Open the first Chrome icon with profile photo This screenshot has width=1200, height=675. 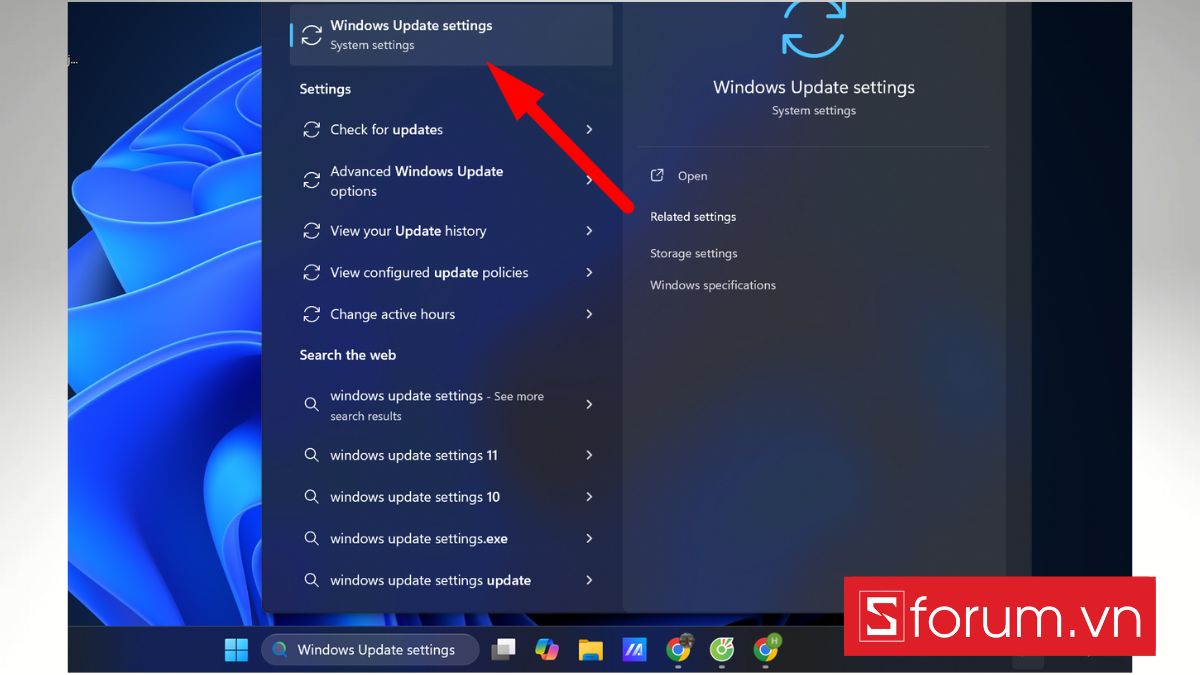point(679,649)
